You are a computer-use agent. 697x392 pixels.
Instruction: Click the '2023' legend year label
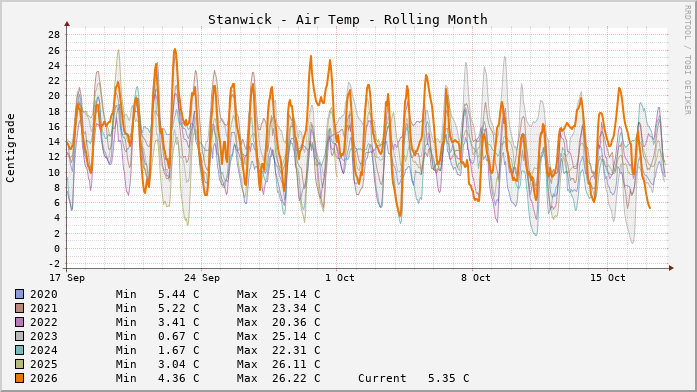[44, 336]
